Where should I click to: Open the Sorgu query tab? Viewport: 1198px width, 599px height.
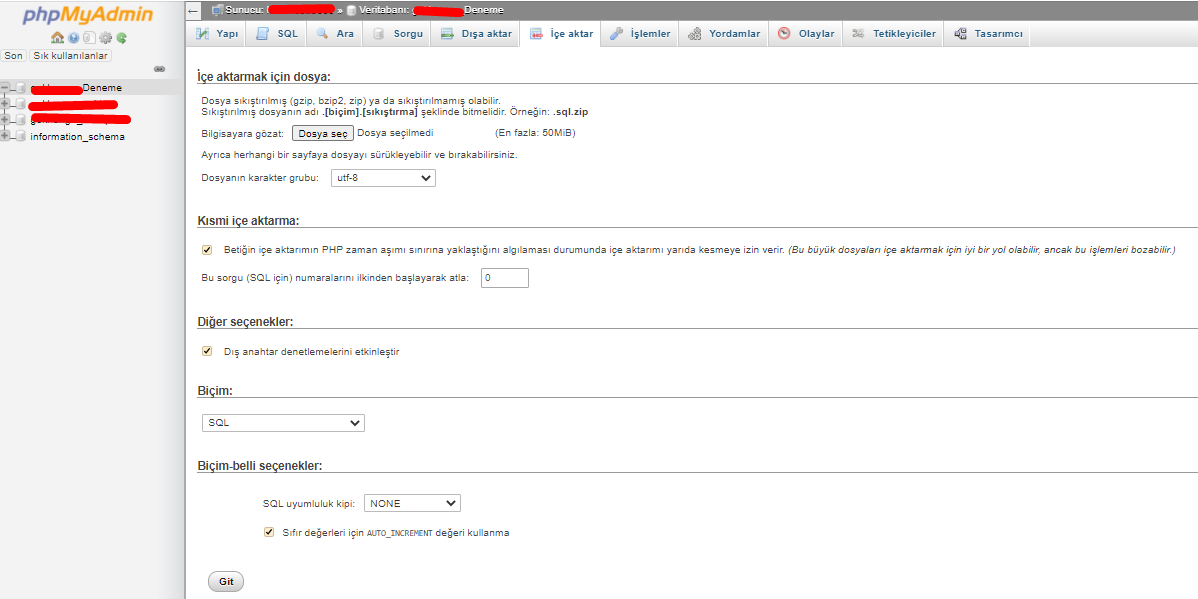point(397,34)
